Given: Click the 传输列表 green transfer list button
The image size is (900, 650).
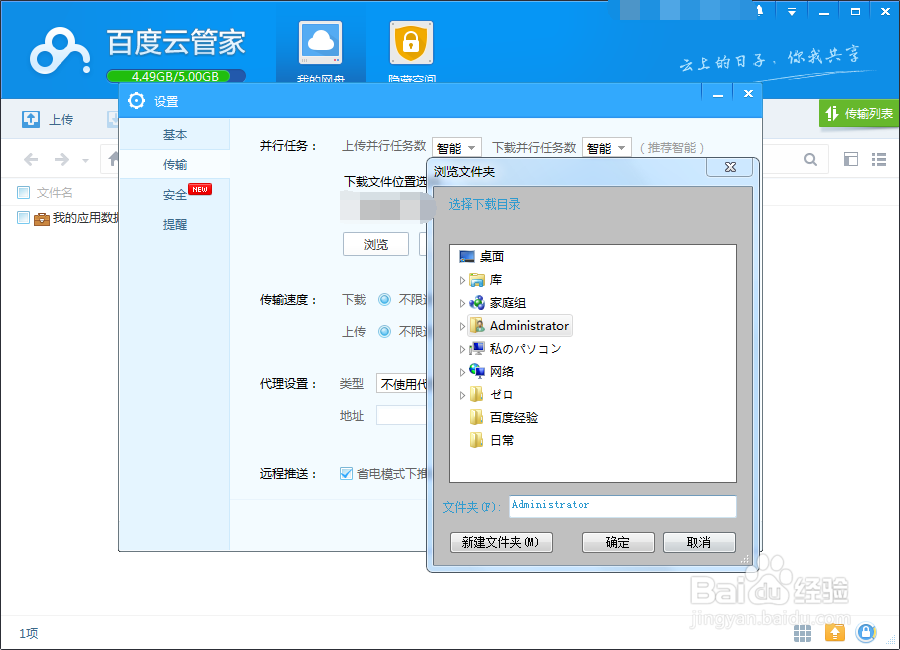Looking at the screenshot, I should point(858,114).
